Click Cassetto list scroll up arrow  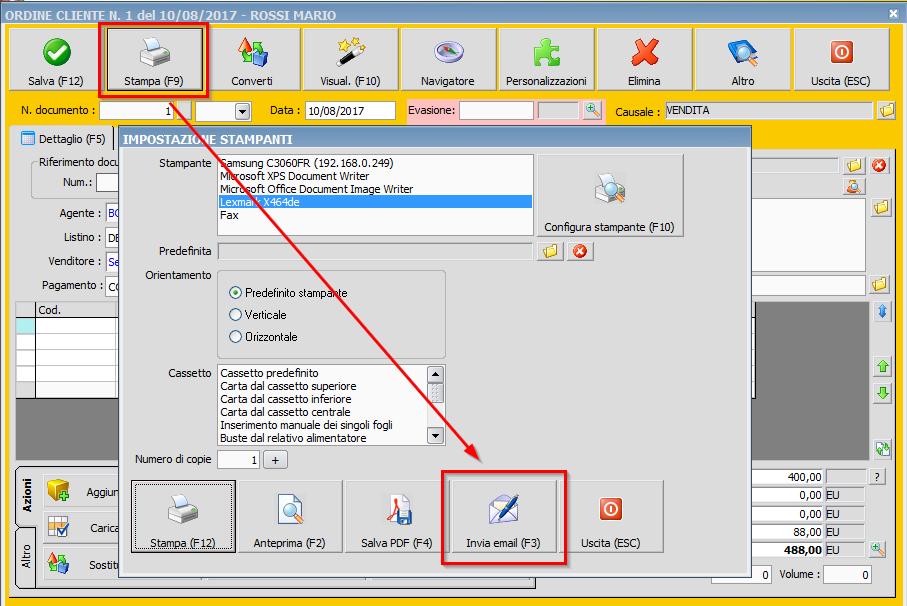pyautogui.click(x=436, y=374)
